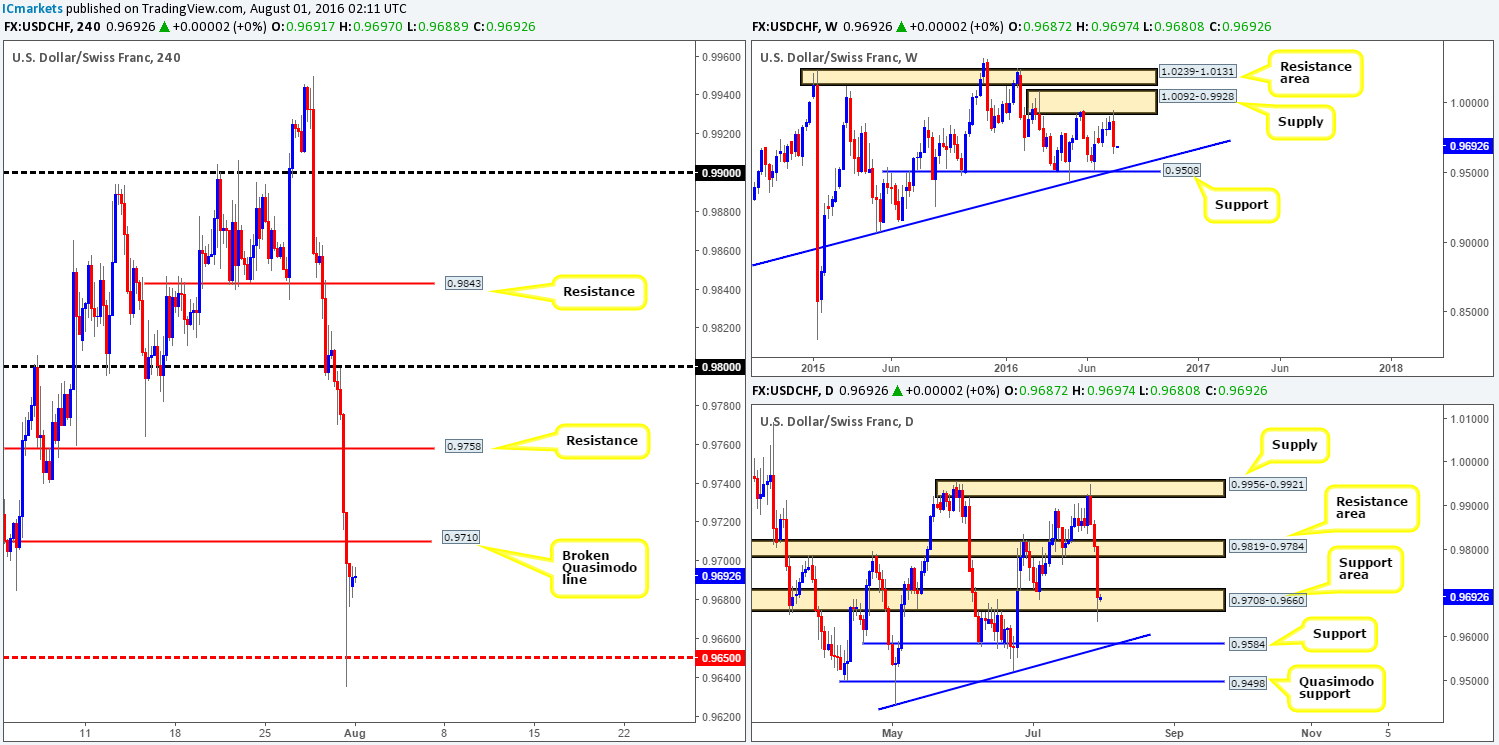
Task: Select the FX:USDCHF, 240 symbol header
Action: [x=50, y=26]
